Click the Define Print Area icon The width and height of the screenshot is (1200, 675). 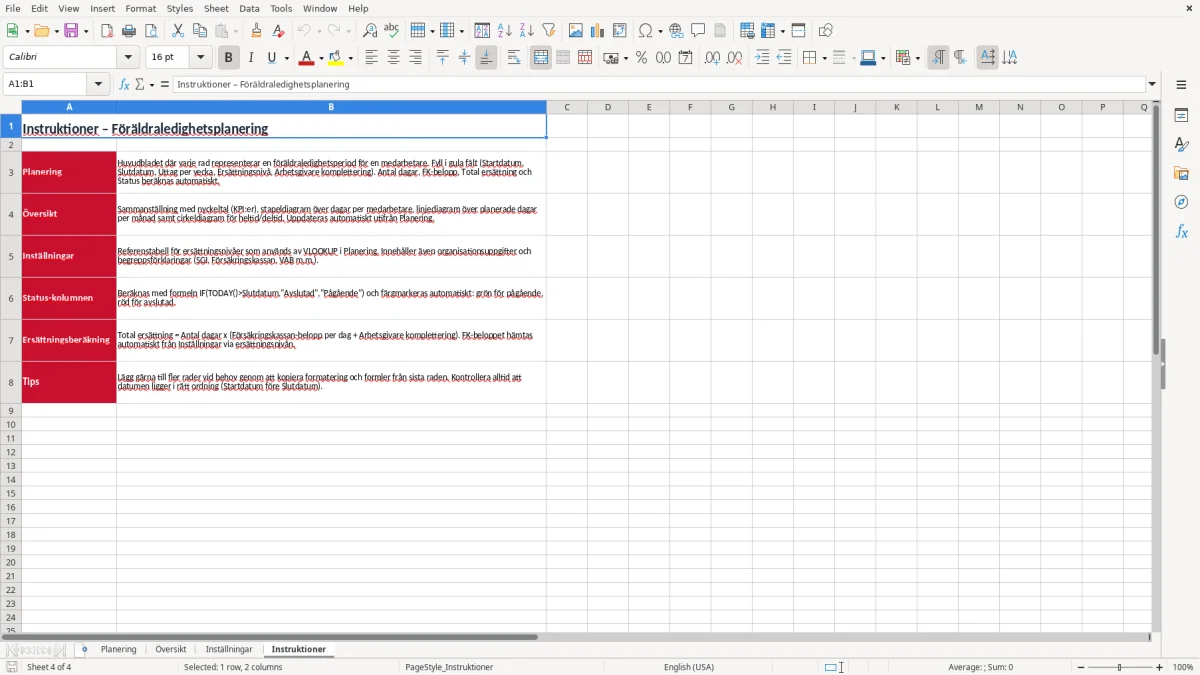point(746,31)
